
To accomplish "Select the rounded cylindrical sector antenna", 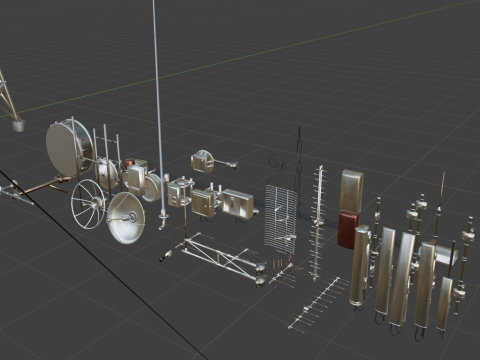I will coord(360,266).
